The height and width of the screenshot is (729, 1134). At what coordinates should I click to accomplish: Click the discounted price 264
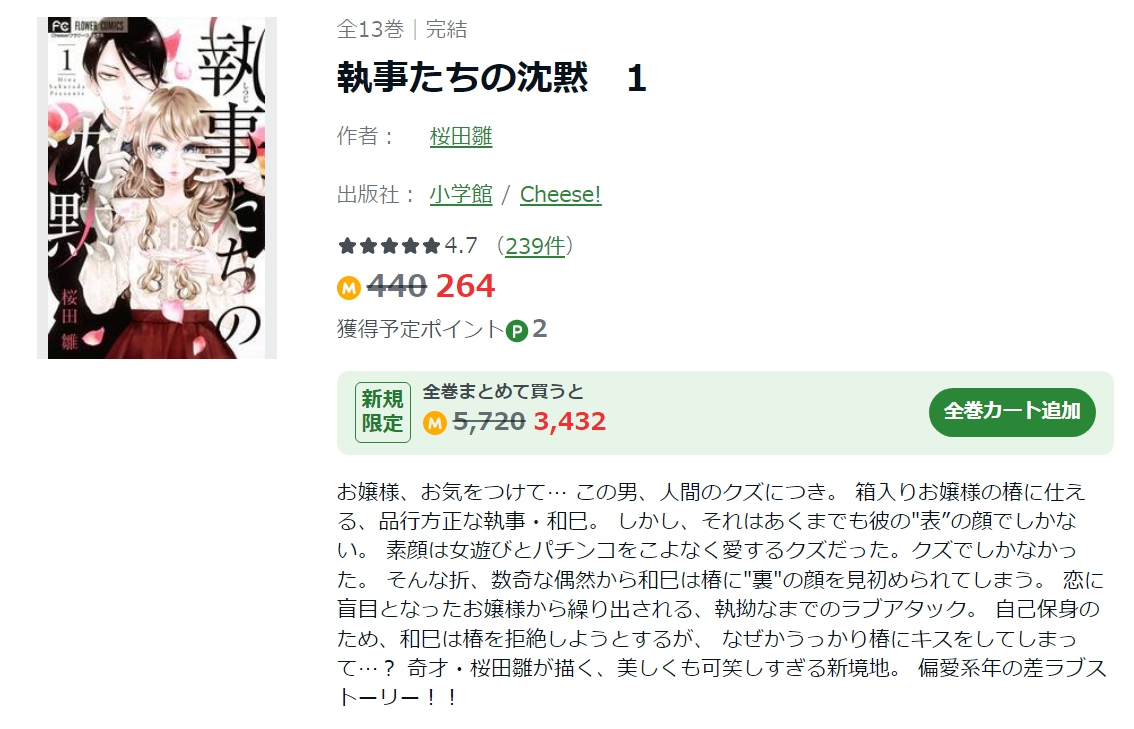point(465,286)
